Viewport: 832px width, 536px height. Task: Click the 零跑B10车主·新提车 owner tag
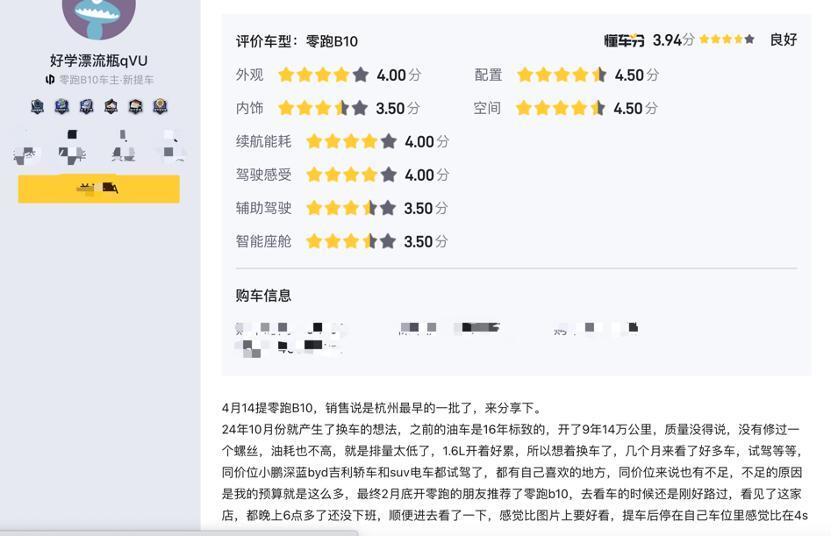(x=106, y=80)
